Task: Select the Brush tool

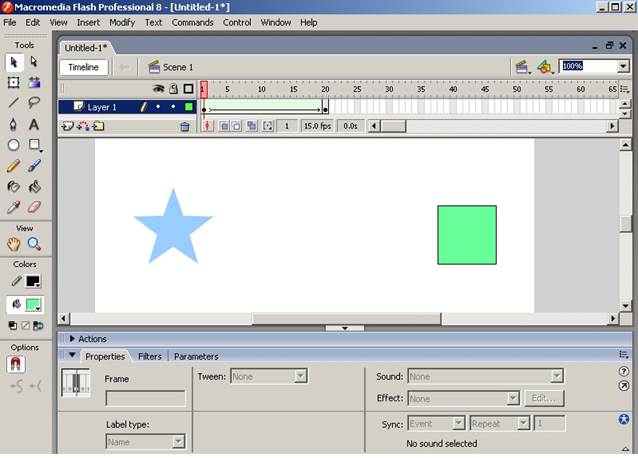Action: 34,166
